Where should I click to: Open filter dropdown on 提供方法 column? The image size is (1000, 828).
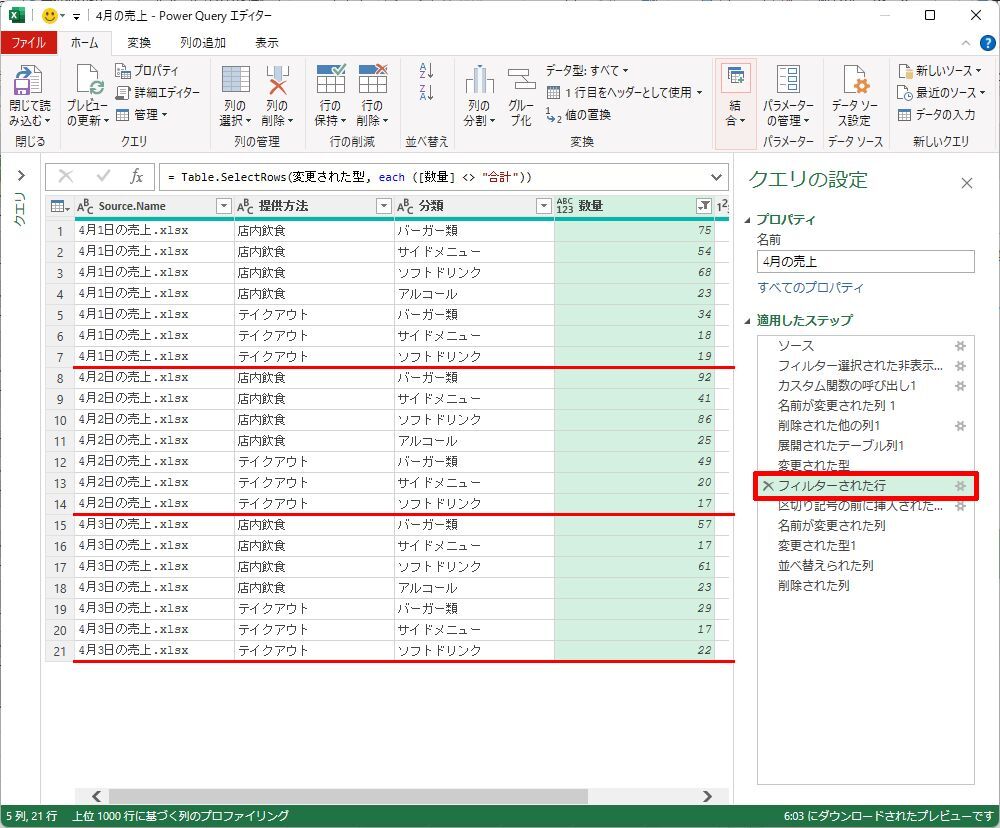(x=383, y=206)
